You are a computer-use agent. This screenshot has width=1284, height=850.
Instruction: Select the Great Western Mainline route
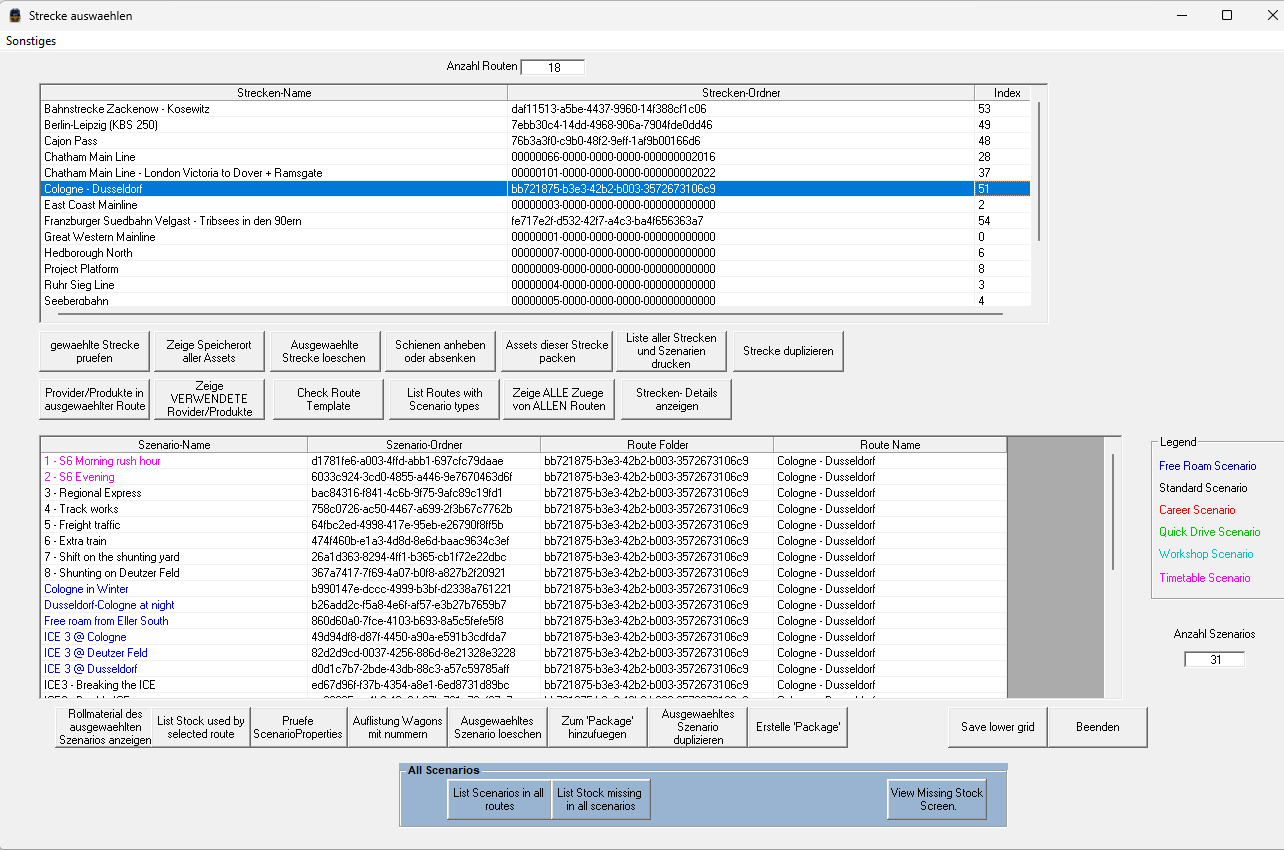pos(535,237)
